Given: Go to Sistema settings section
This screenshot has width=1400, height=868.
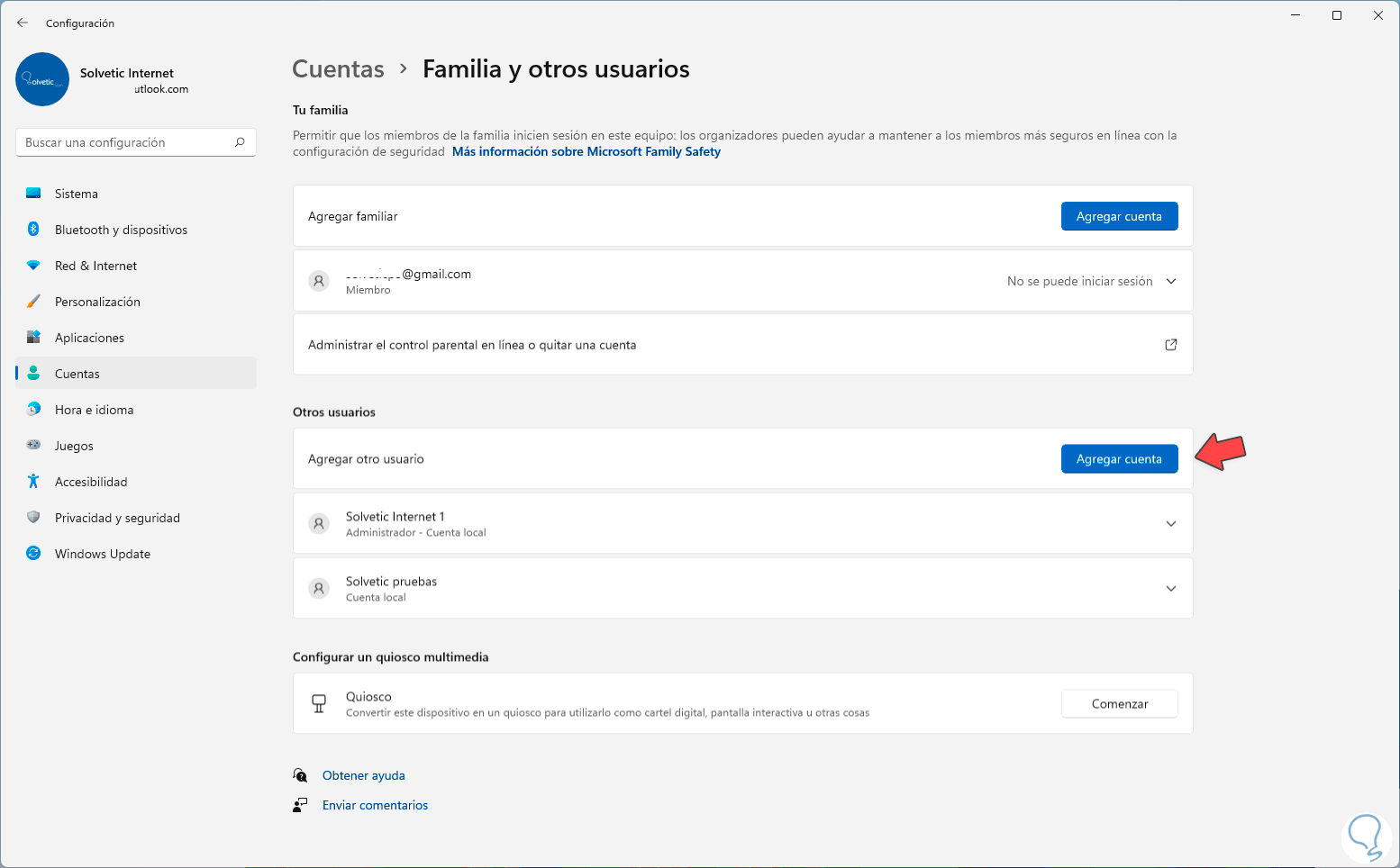Looking at the screenshot, I should click(x=77, y=194).
